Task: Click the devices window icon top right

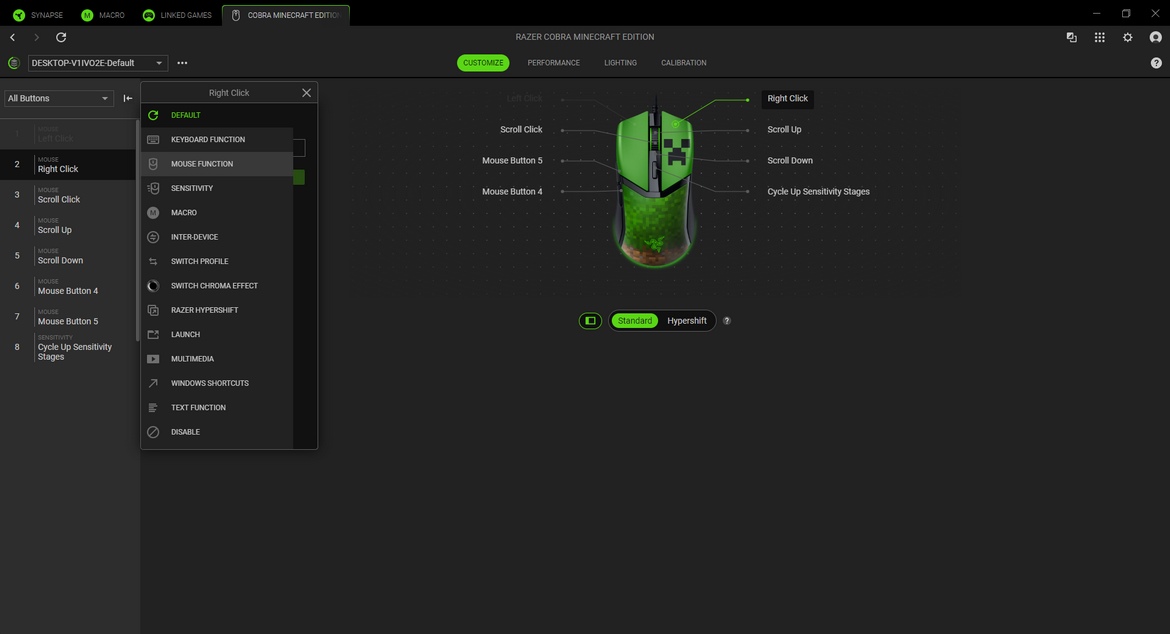Action: (x=1072, y=37)
